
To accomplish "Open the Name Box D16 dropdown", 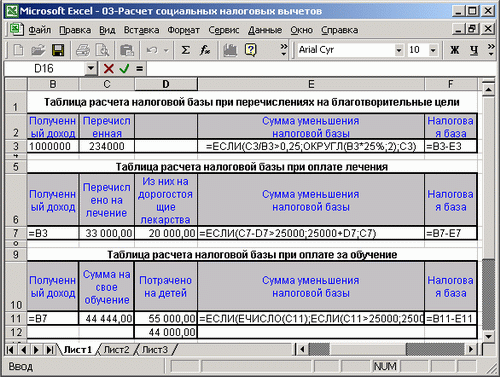I will pos(91,69).
